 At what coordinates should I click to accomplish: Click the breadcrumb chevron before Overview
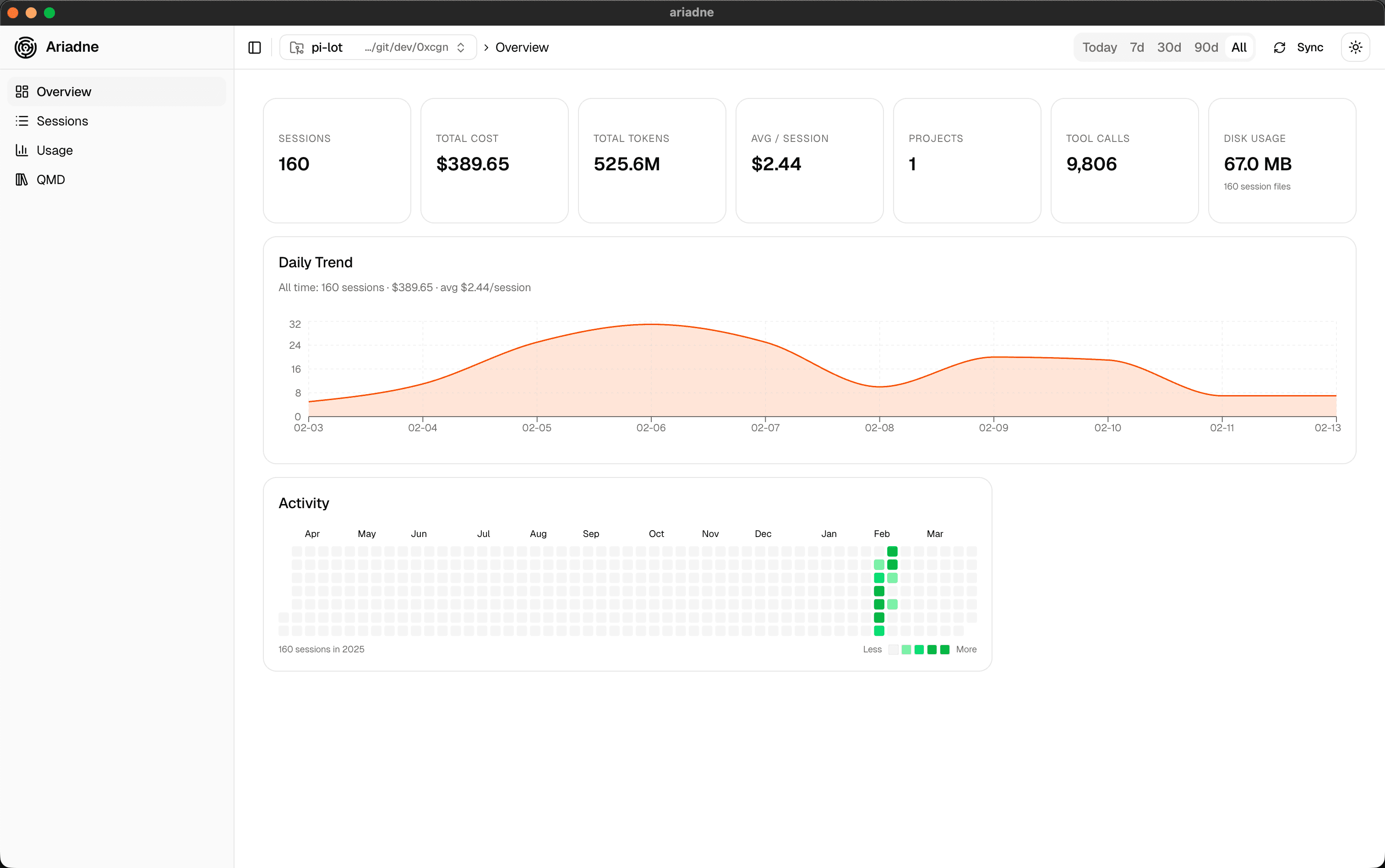(x=486, y=48)
